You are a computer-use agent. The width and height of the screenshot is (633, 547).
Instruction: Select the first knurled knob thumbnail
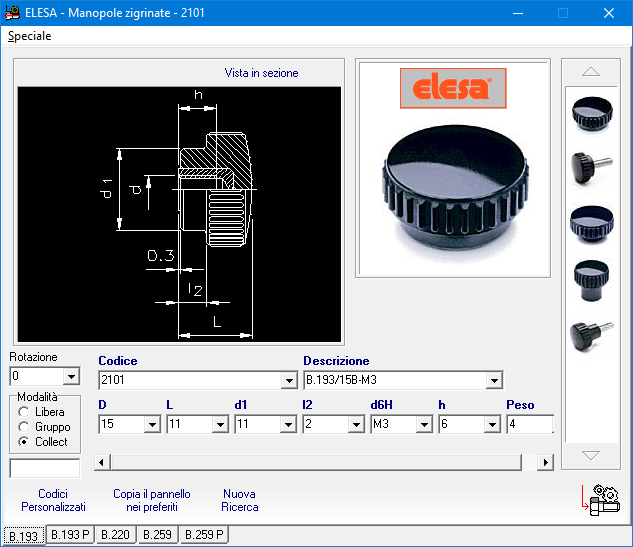point(592,113)
